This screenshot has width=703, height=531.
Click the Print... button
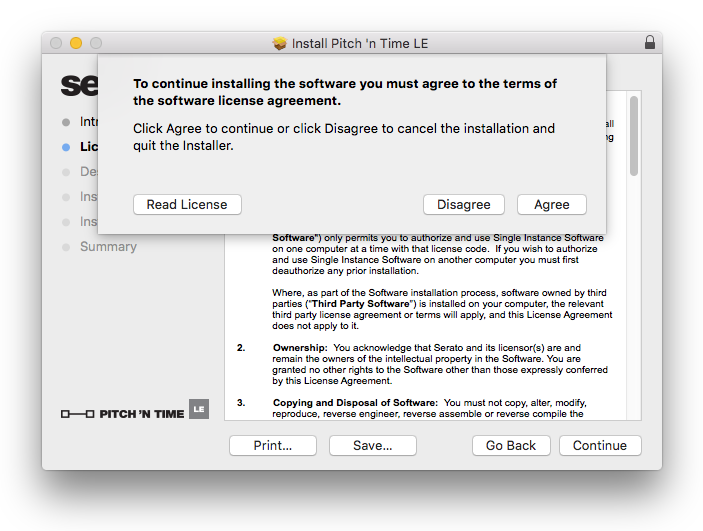(273, 445)
